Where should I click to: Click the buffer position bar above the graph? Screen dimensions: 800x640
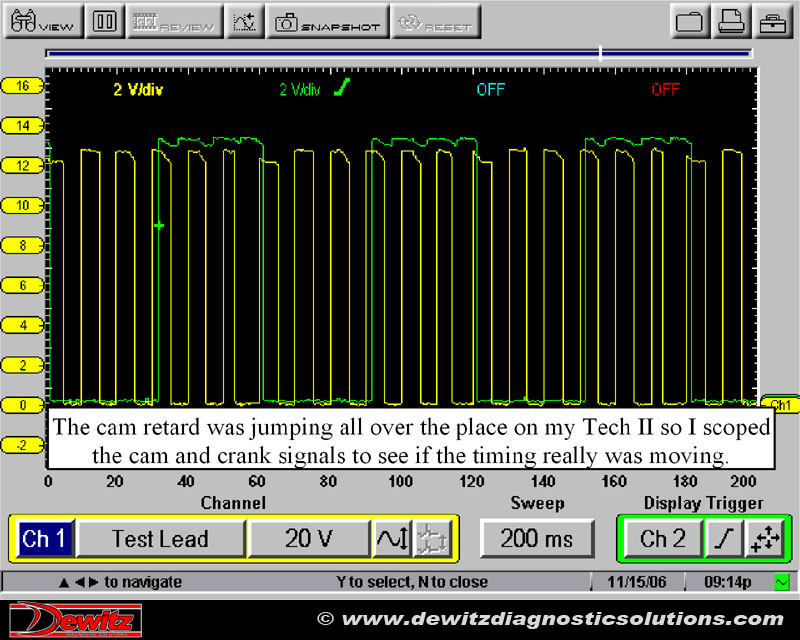(398, 53)
